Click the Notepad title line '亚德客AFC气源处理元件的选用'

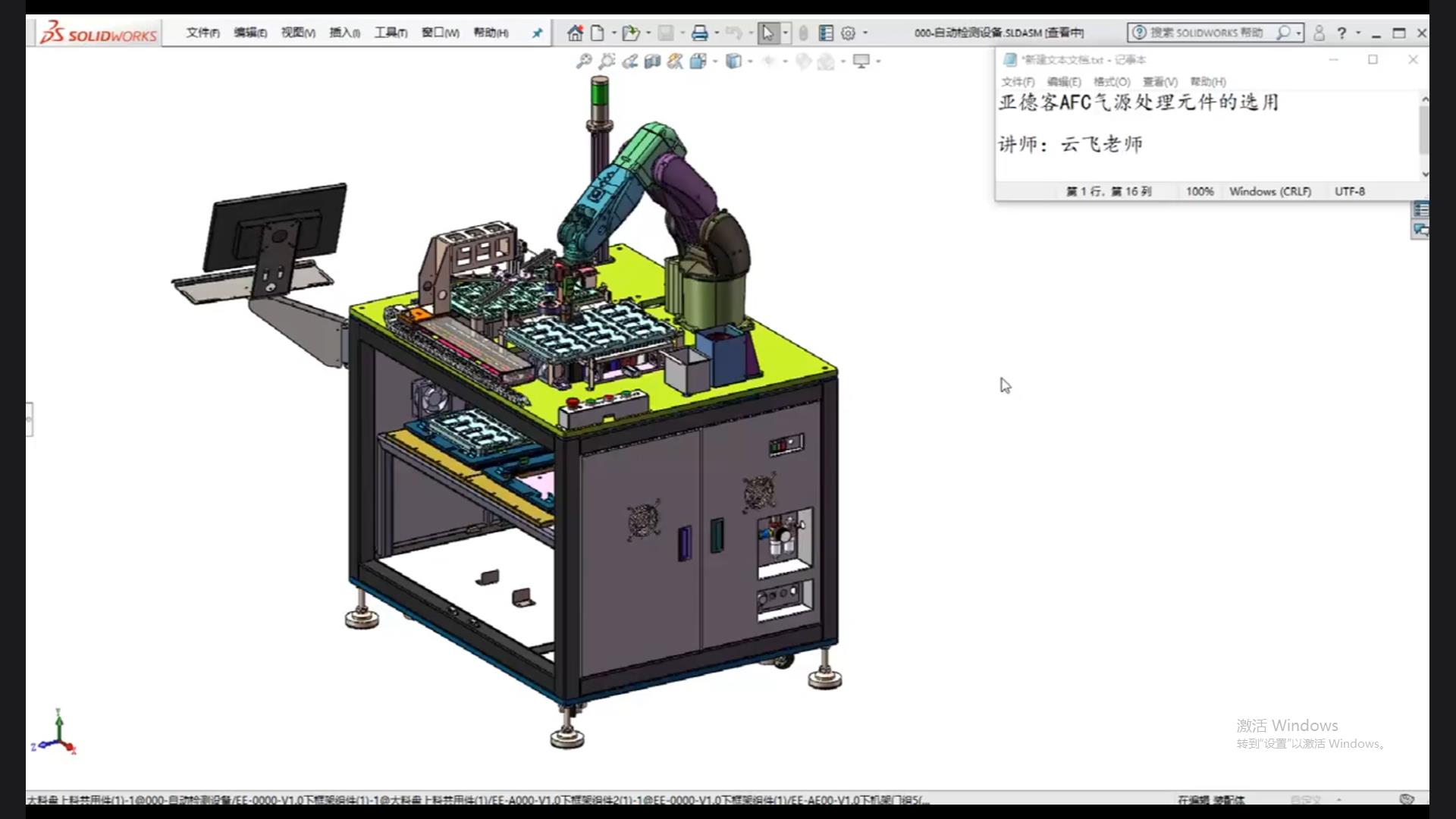pyautogui.click(x=1138, y=102)
